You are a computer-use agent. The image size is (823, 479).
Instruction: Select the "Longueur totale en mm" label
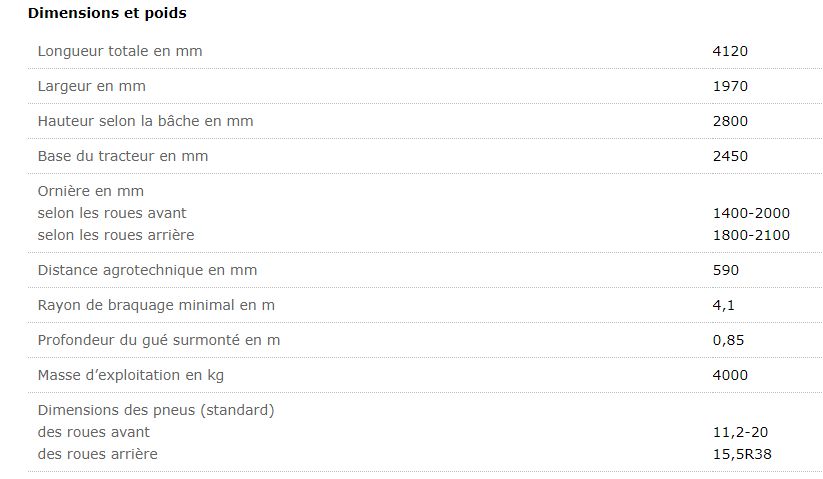pos(119,51)
